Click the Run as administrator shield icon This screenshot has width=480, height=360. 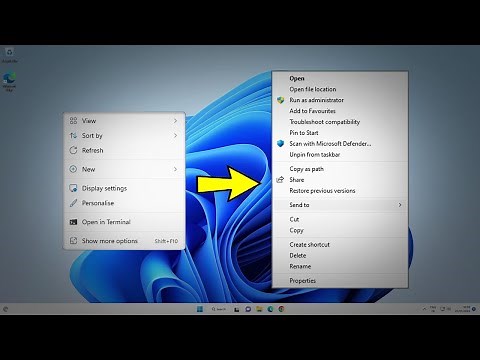pyautogui.click(x=280, y=100)
